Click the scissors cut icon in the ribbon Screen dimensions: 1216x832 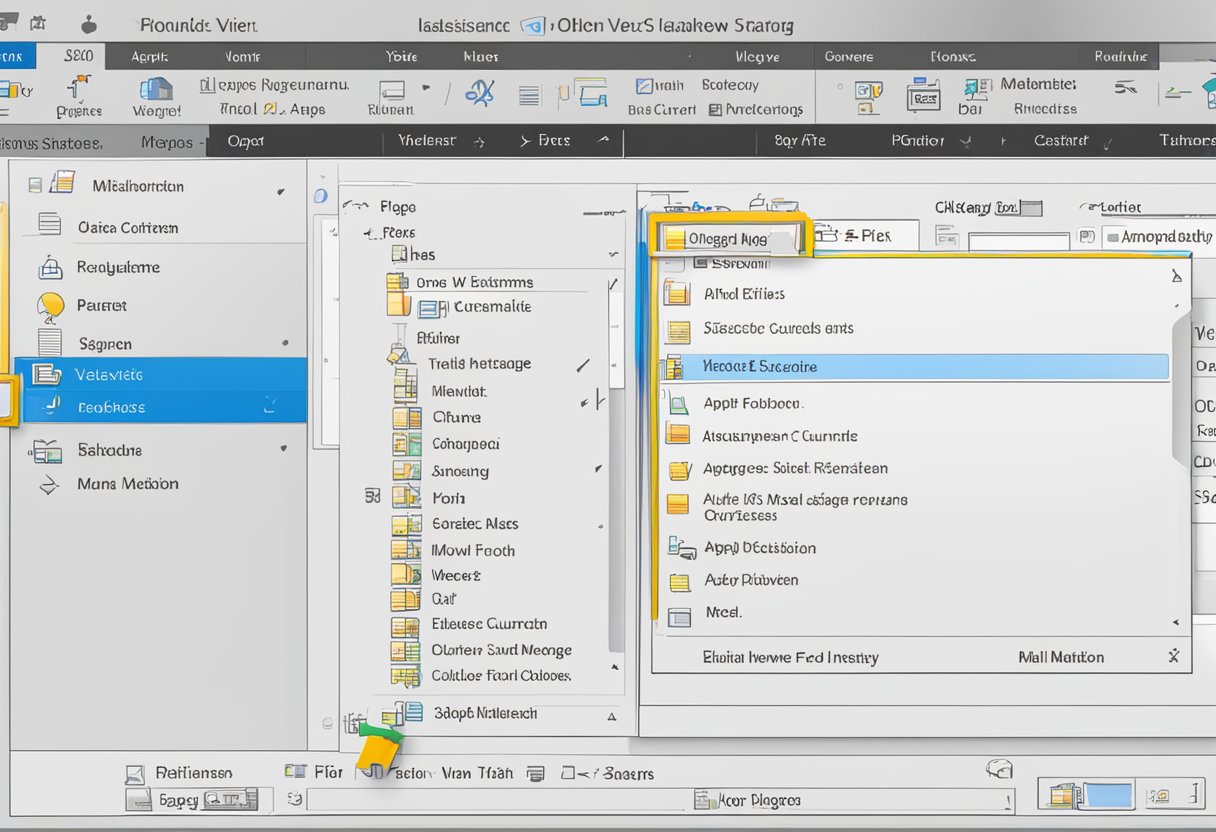click(x=480, y=91)
